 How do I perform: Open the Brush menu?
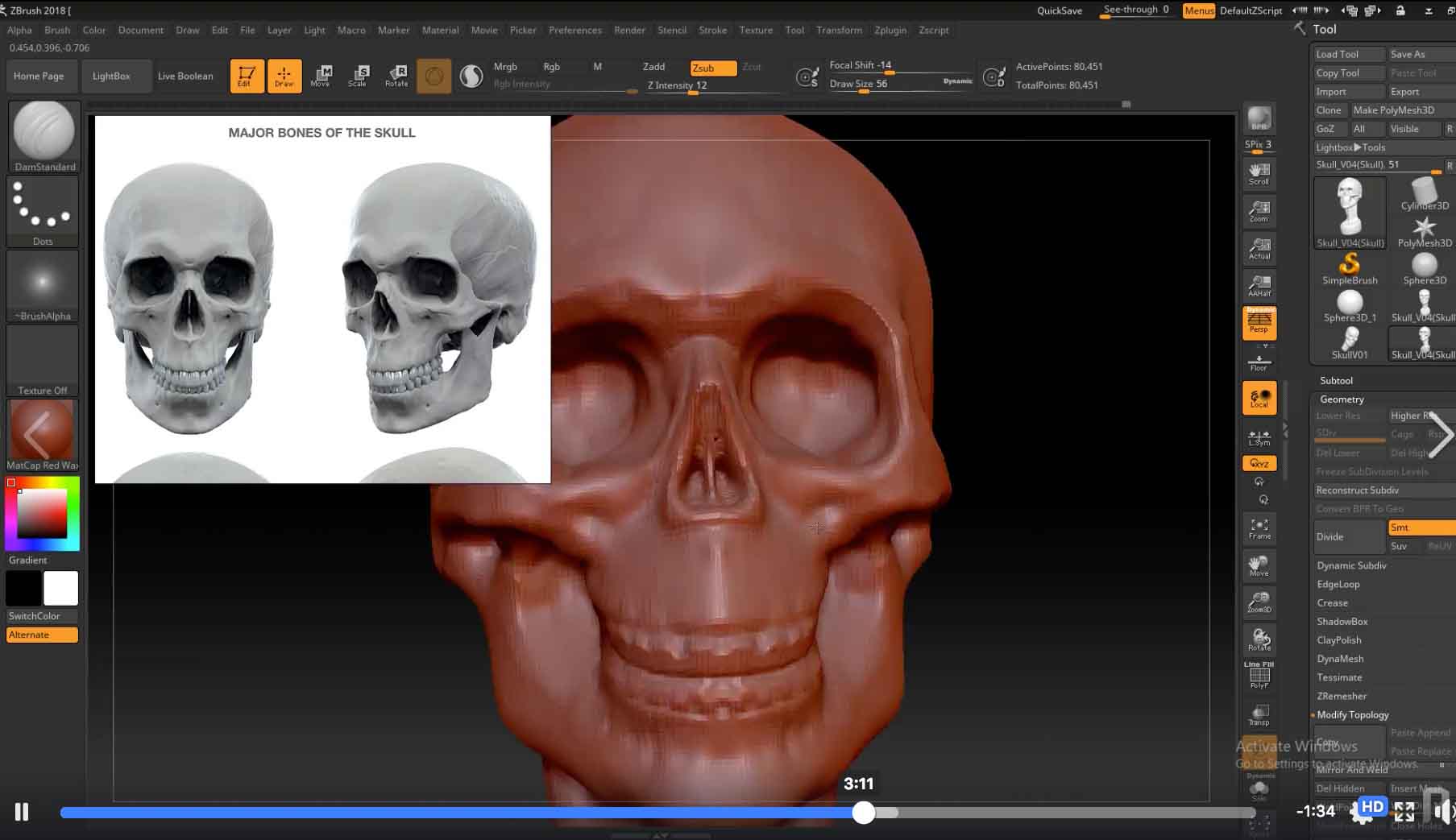coord(57,30)
